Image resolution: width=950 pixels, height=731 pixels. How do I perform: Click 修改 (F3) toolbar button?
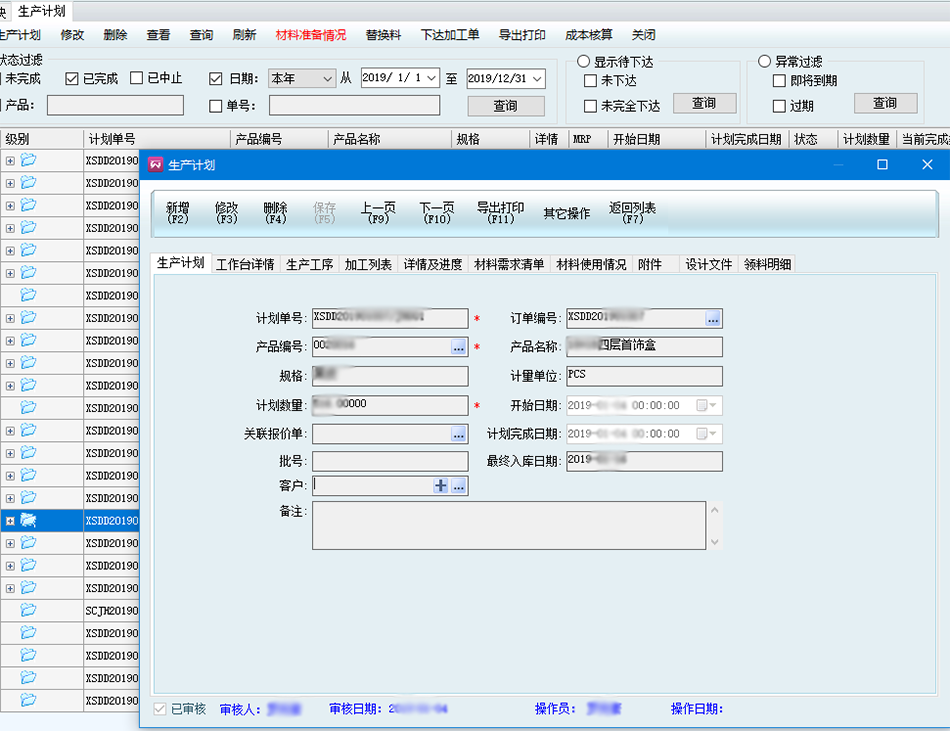(227, 213)
